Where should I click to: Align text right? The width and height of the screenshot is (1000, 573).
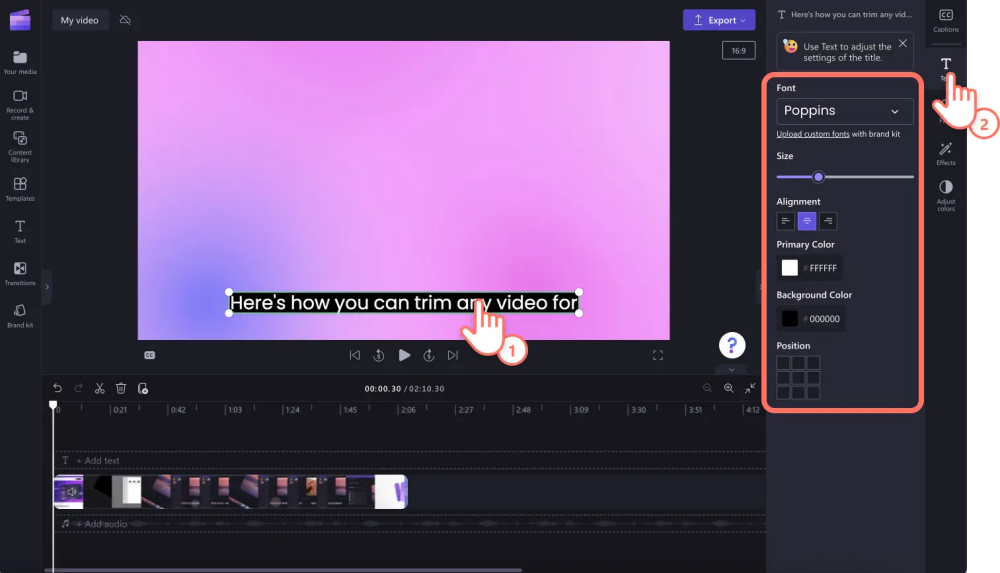828,221
